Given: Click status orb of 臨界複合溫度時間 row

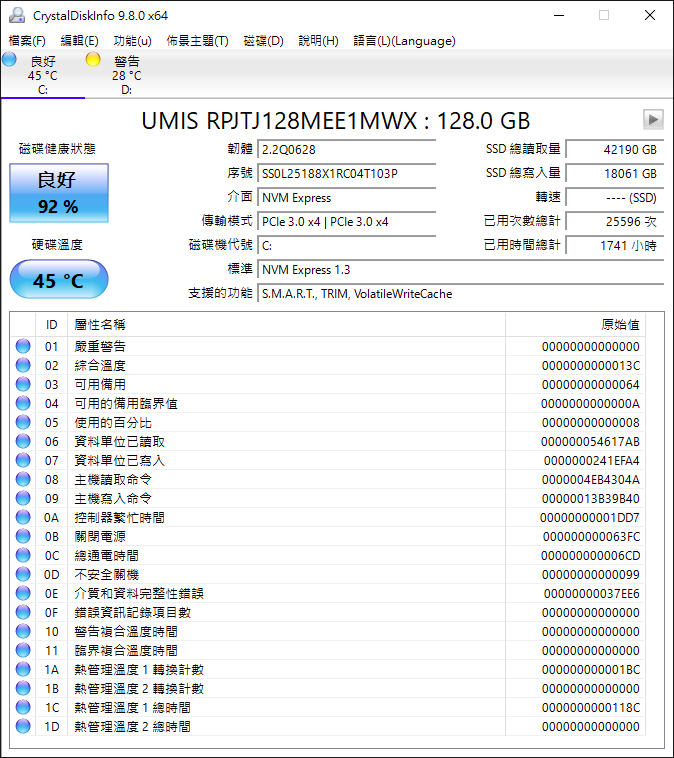Looking at the screenshot, I should (23, 650).
